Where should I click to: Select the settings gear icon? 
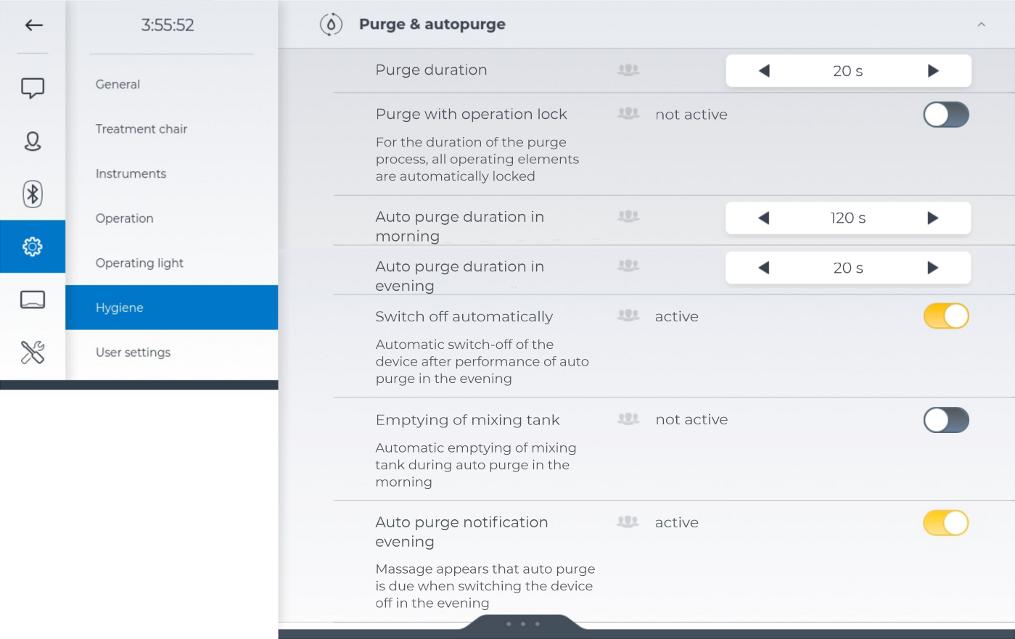pos(33,246)
